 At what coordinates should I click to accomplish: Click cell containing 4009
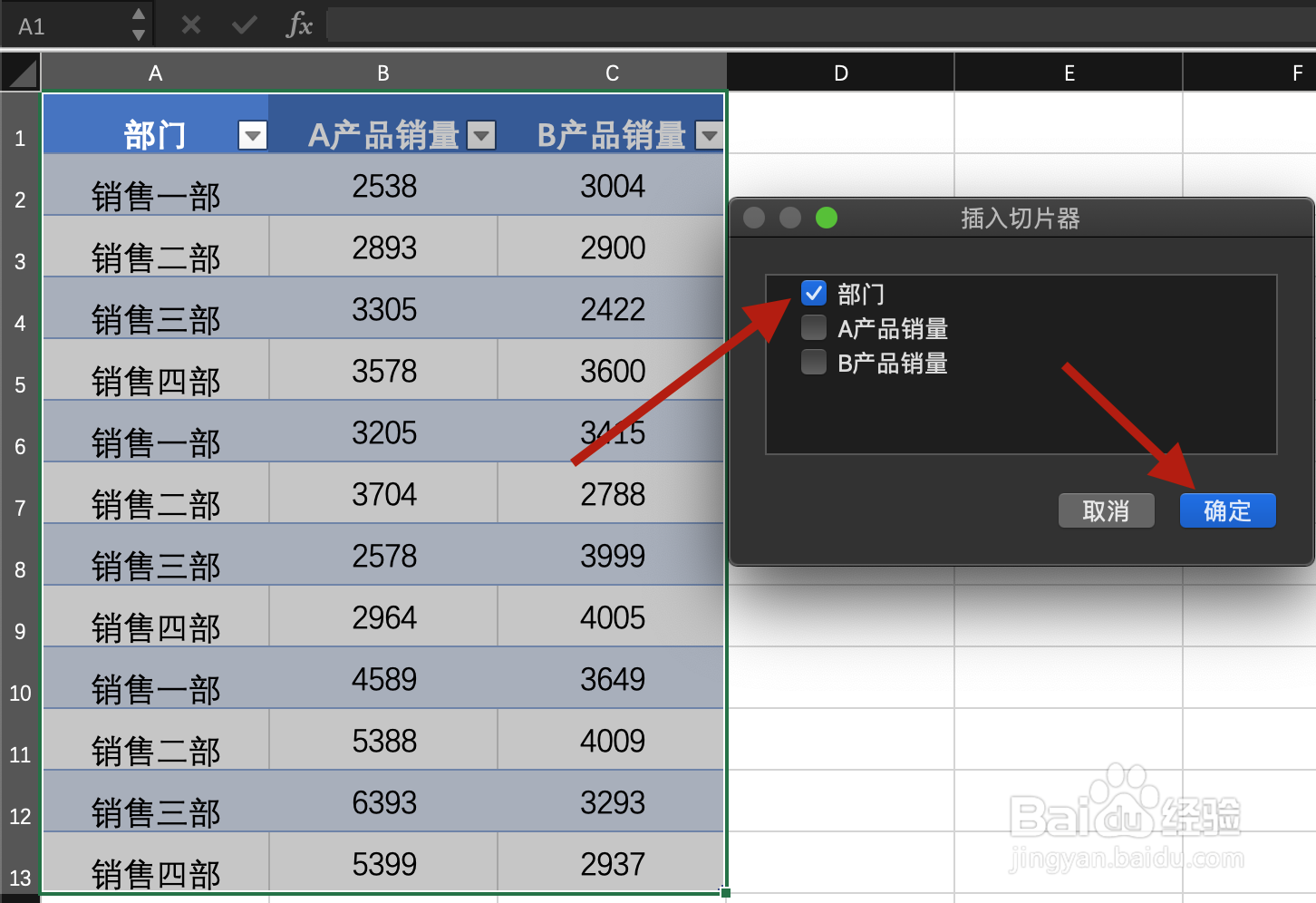pos(613,740)
